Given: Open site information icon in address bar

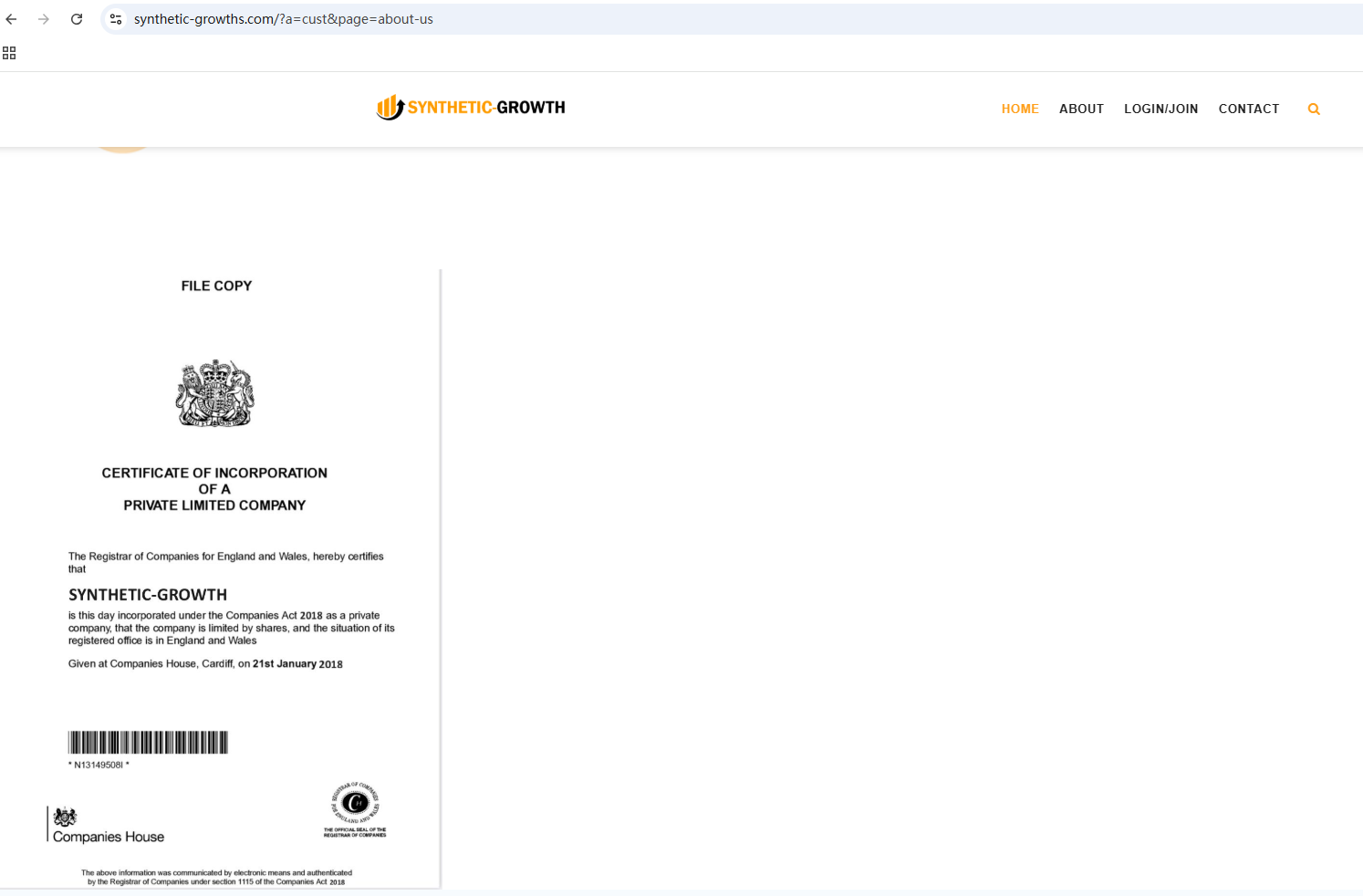Looking at the screenshot, I should click(x=116, y=19).
